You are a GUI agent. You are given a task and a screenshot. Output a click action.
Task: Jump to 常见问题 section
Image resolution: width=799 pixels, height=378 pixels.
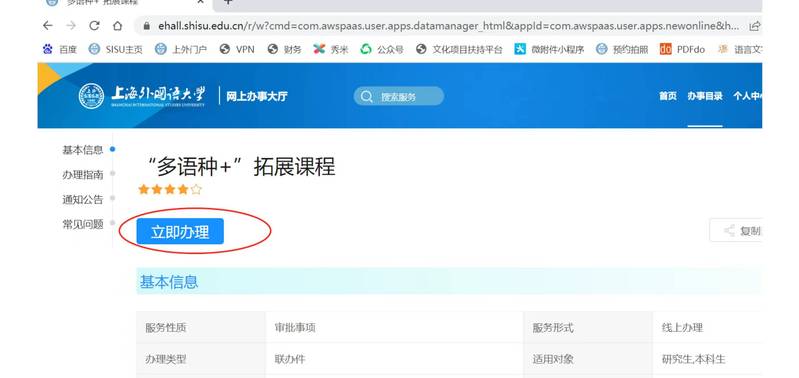[83, 224]
